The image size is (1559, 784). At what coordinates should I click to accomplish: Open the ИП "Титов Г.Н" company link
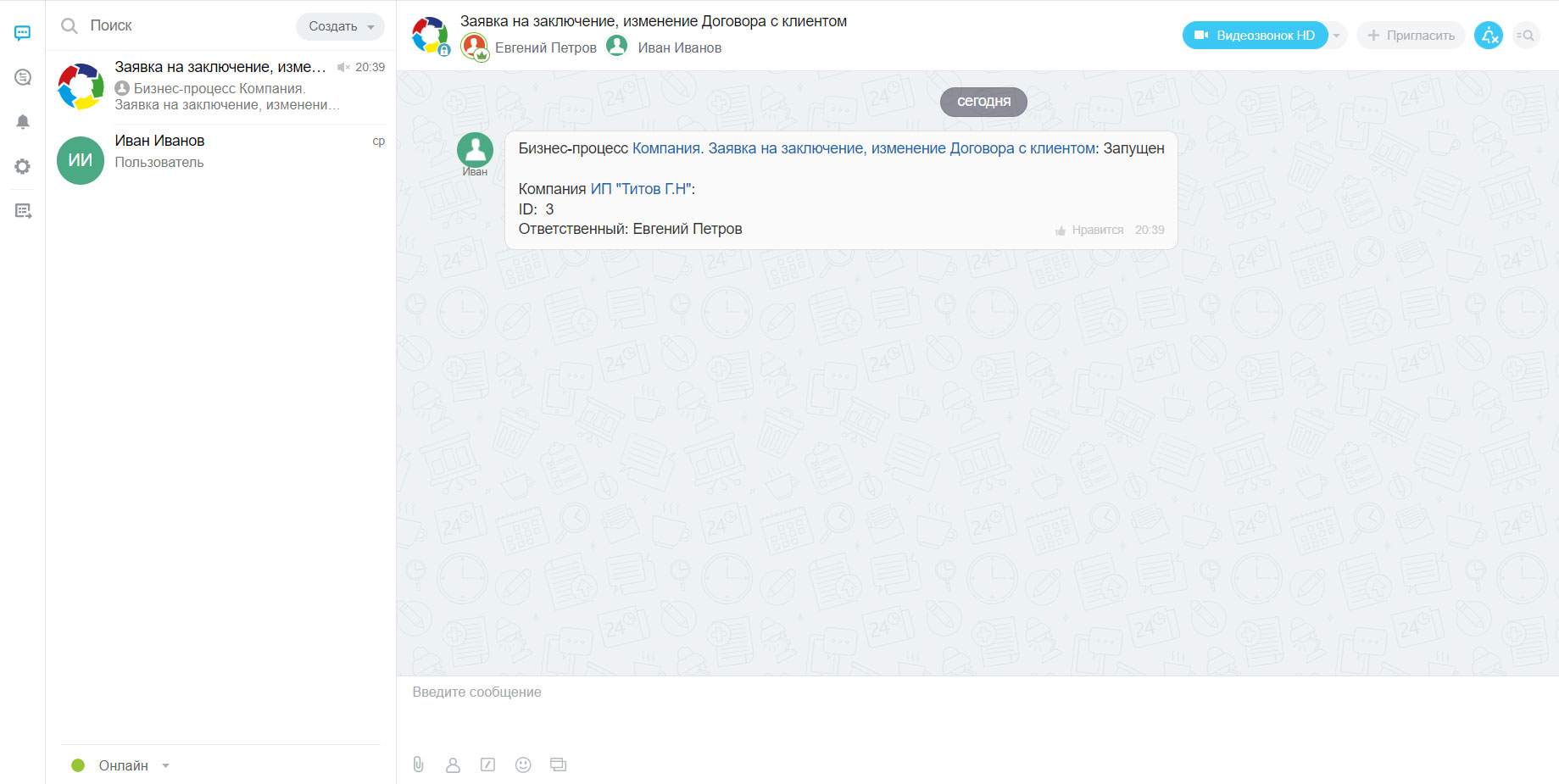(640, 189)
